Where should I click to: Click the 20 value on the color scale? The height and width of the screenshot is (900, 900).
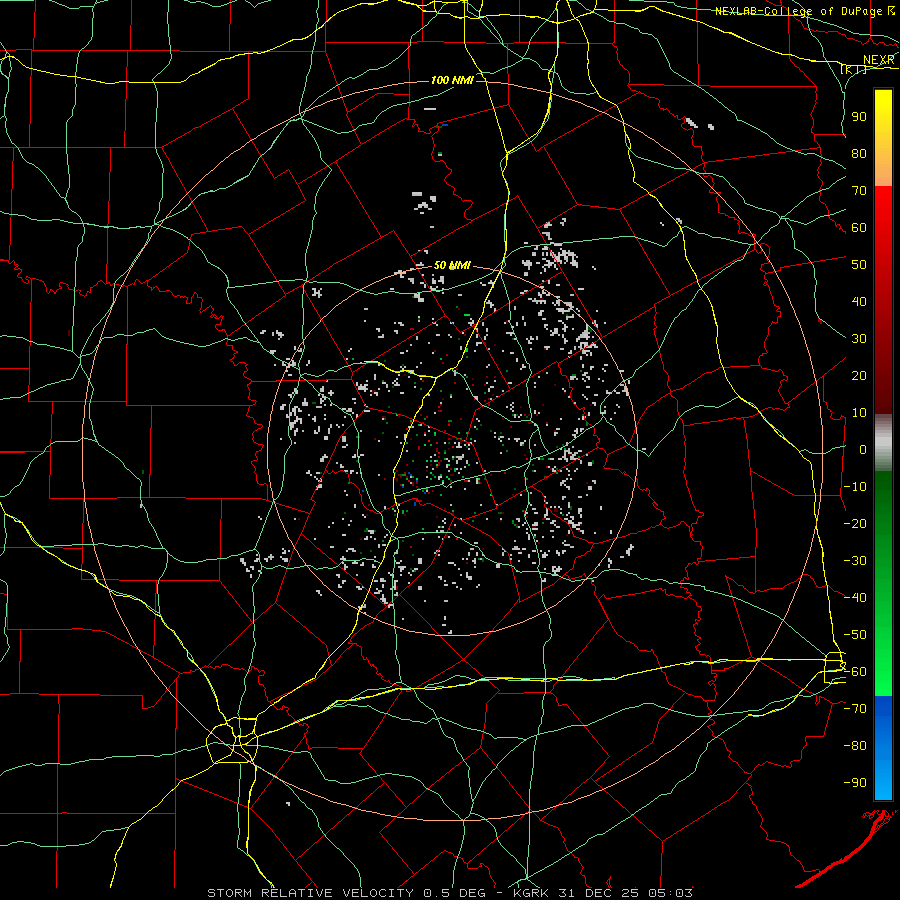(859, 375)
